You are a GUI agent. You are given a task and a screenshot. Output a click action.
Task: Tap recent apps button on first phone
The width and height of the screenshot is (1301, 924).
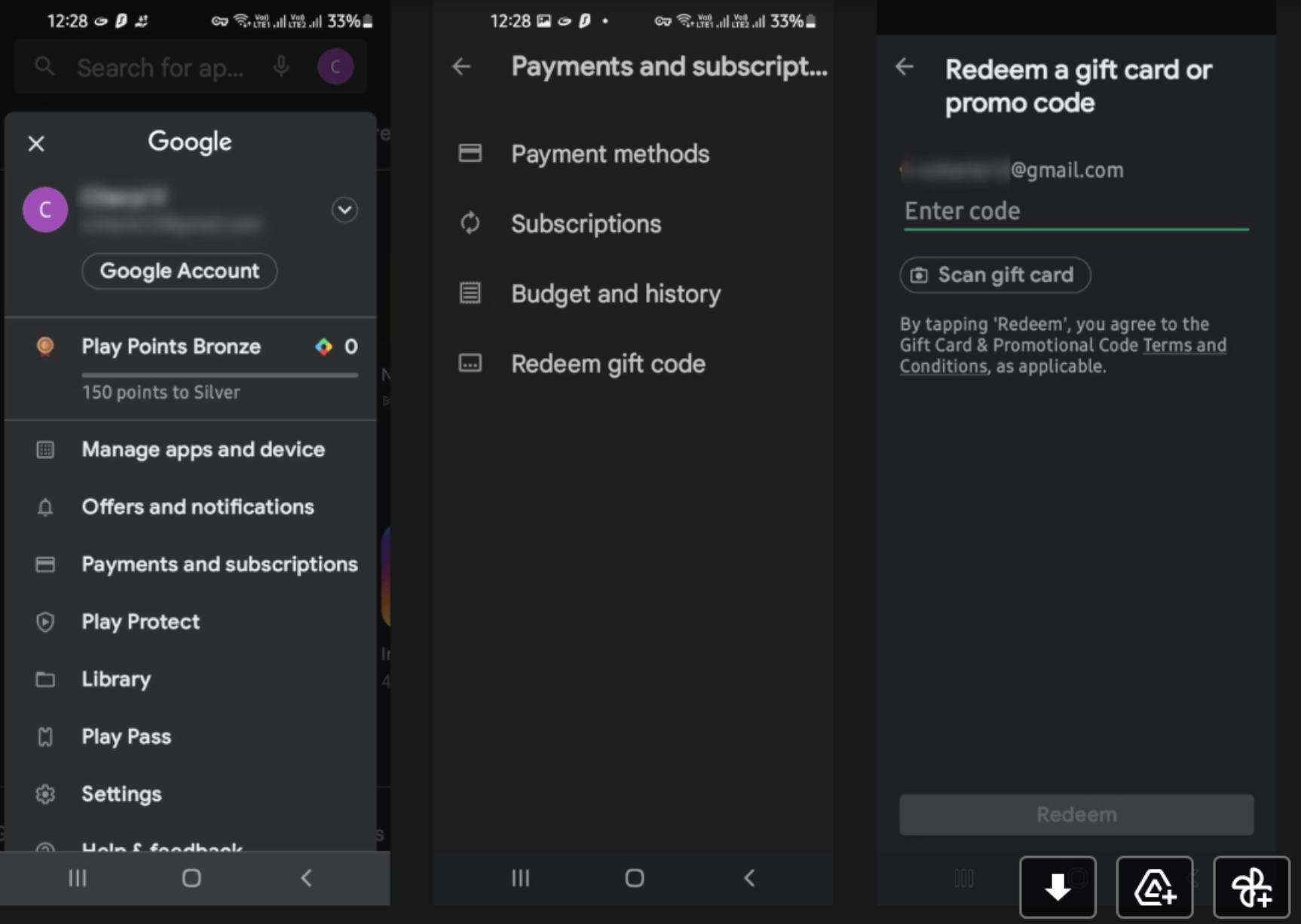pos(78,878)
